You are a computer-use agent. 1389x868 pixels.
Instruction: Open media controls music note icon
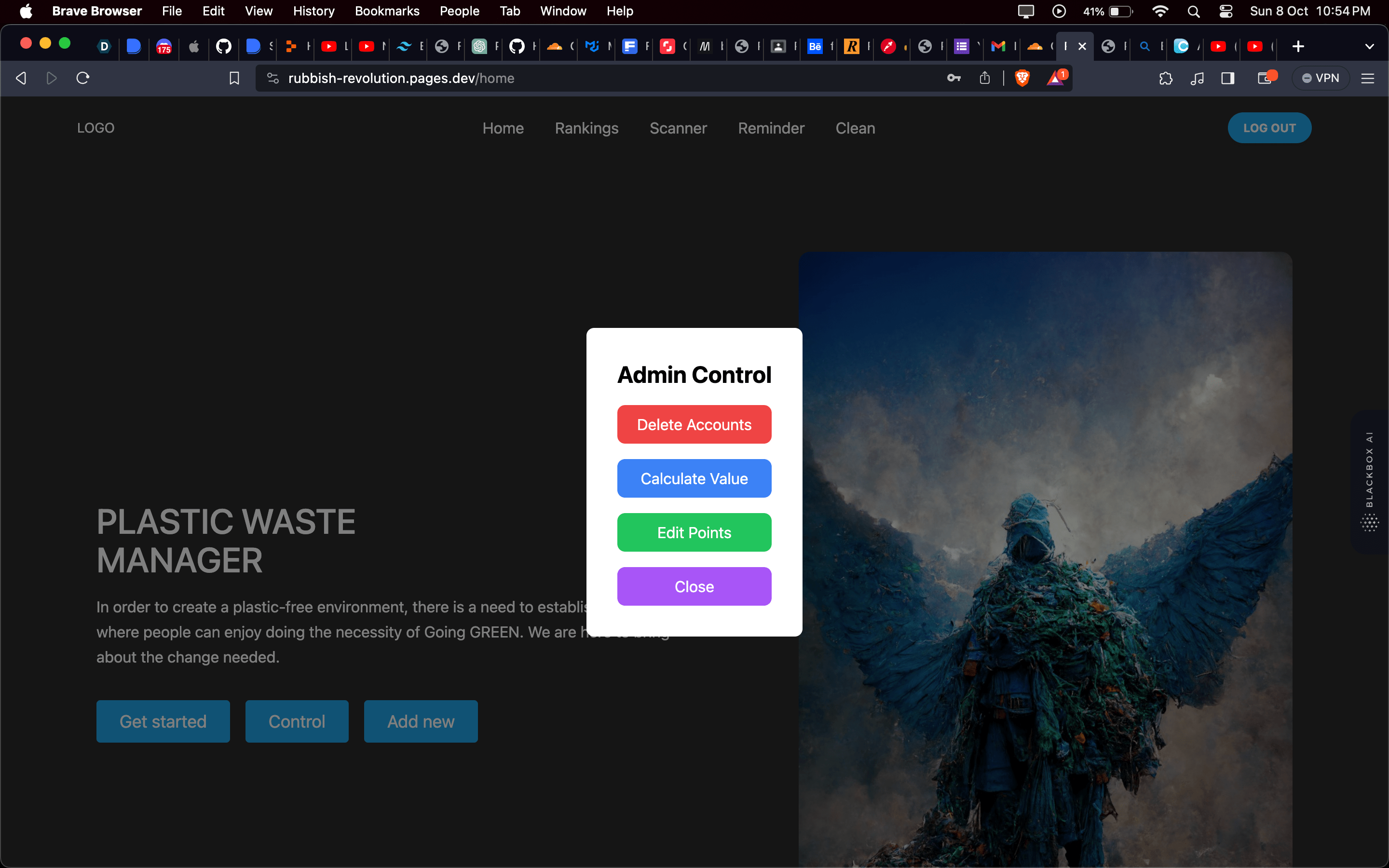click(x=1198, y=78)
